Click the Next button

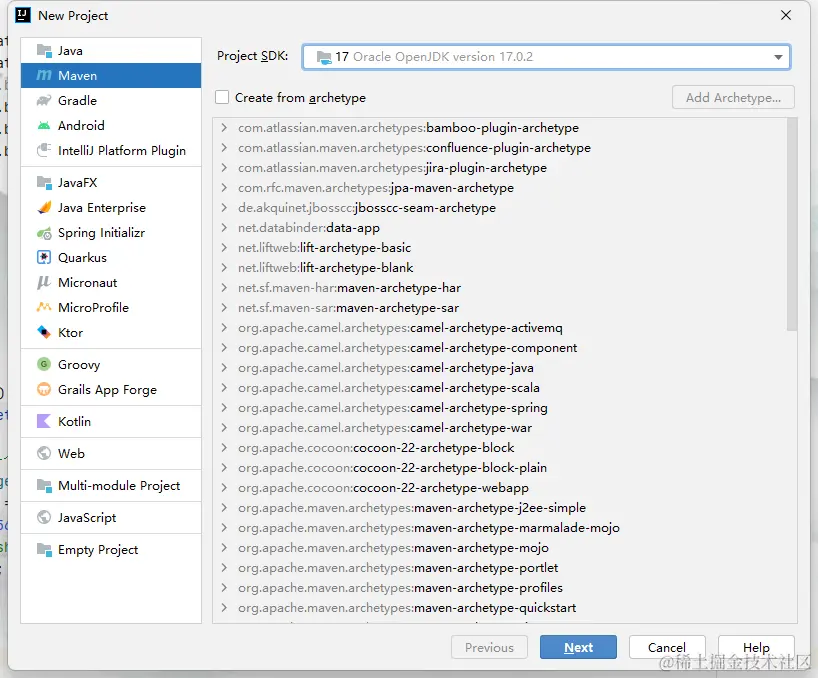578,647
